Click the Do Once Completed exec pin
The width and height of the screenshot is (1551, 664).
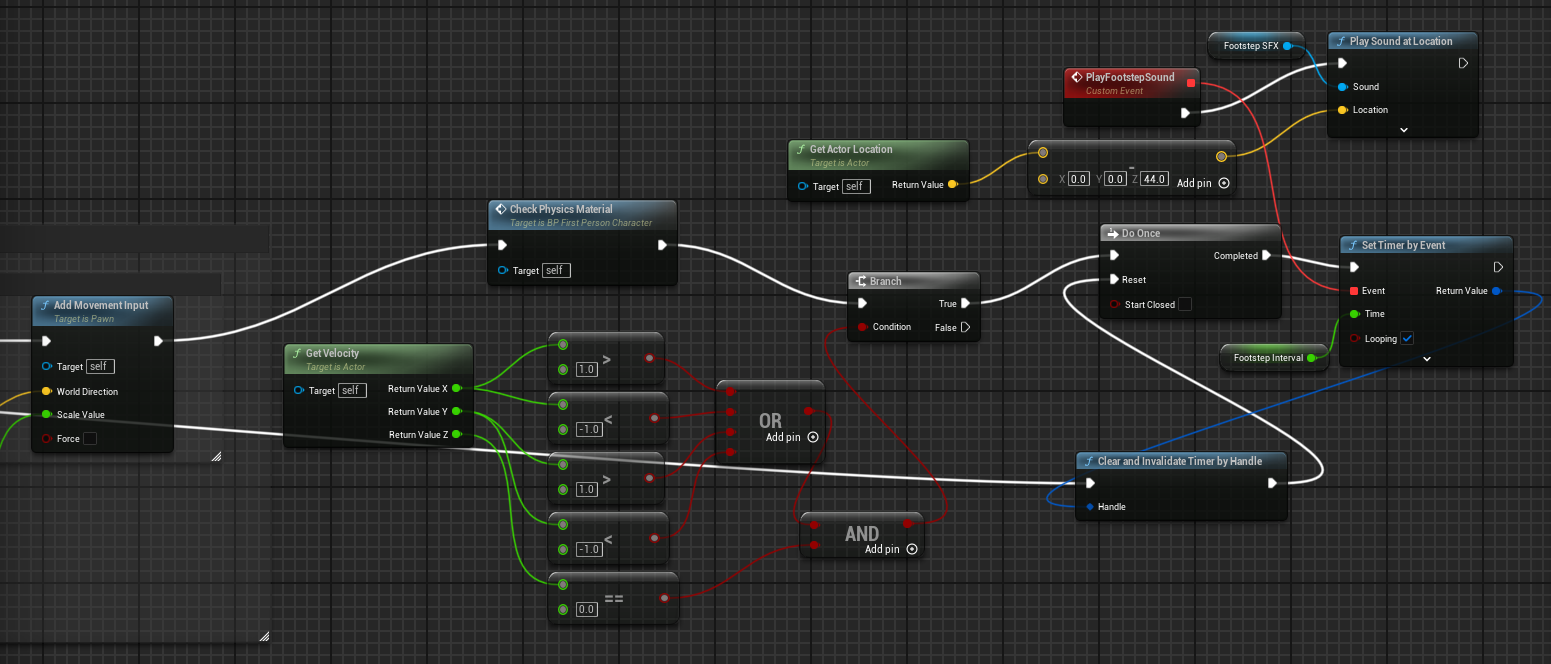point(1266,256)
